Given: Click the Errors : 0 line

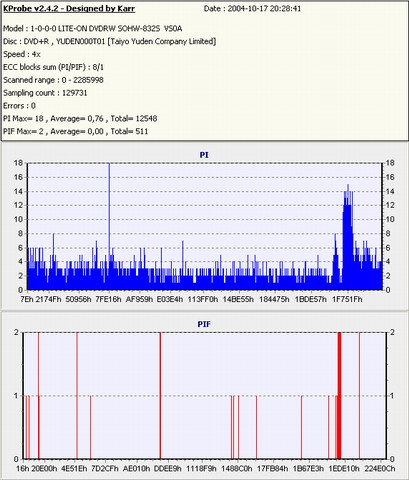Looking at the screenshot, I should point(19,106).
